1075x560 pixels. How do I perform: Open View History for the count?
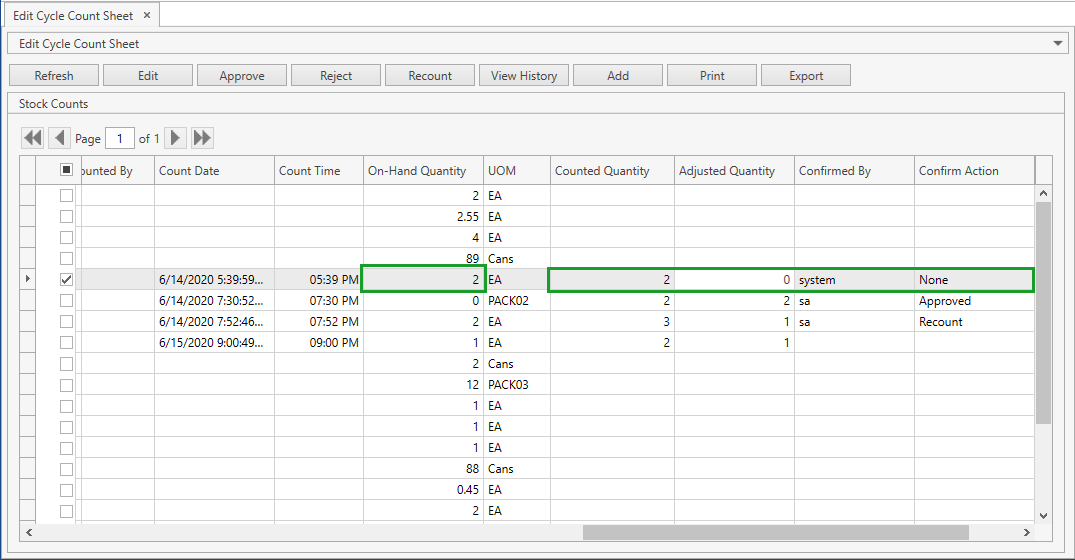524,76
